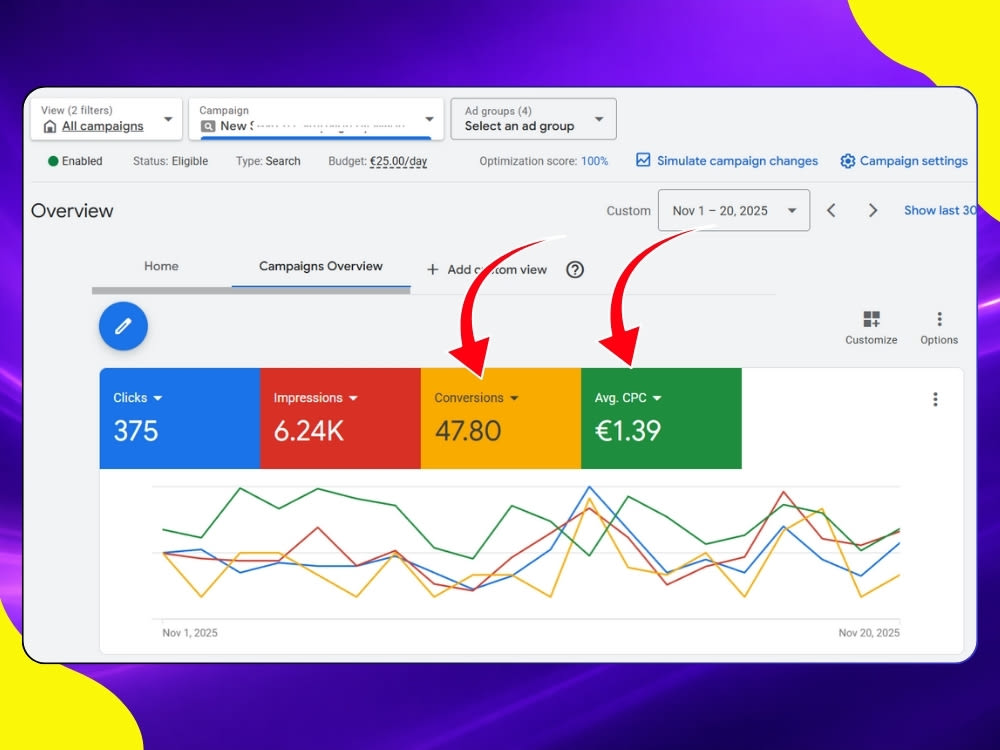Select the Campaigns Overview tab
Viewport: 1000px width, 750px height.
321,266
